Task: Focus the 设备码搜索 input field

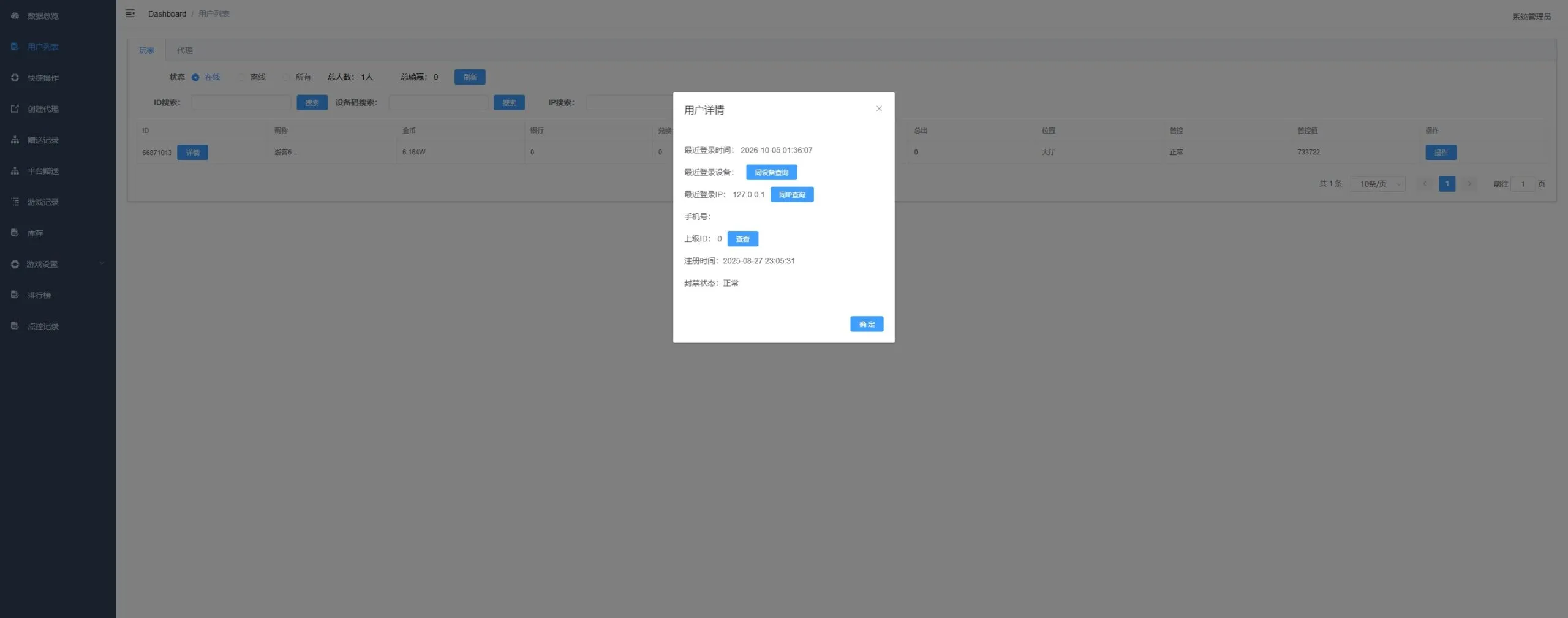Action: tap(439, 103)
